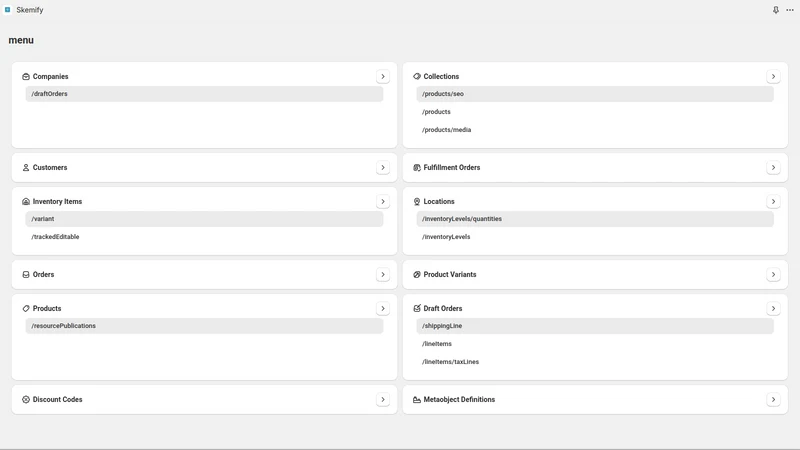Screen dimensions: 800x450
Task: Click the Customers heading
Action: tap(50, 167)
